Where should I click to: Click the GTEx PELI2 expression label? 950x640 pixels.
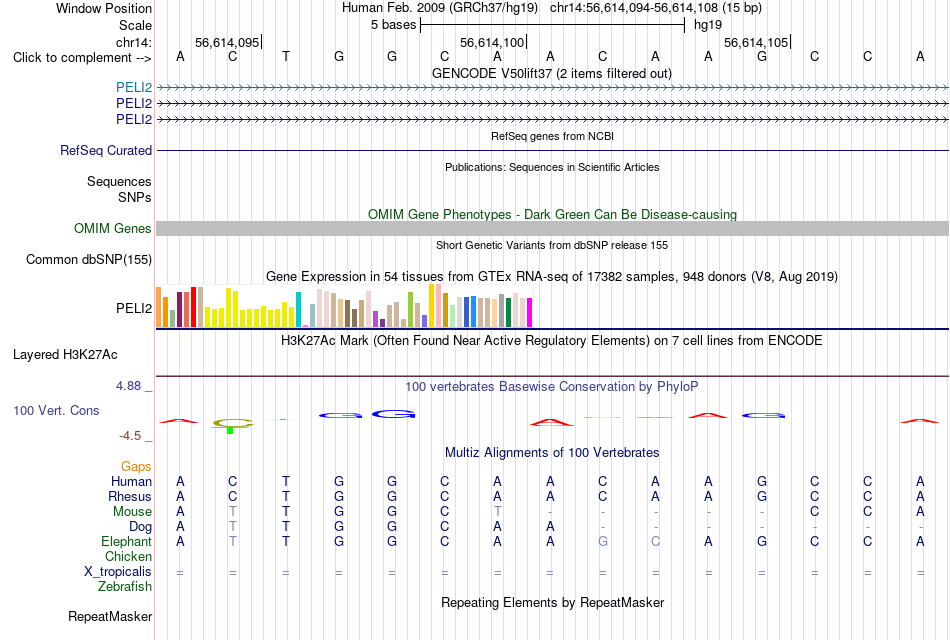(134, 308)
